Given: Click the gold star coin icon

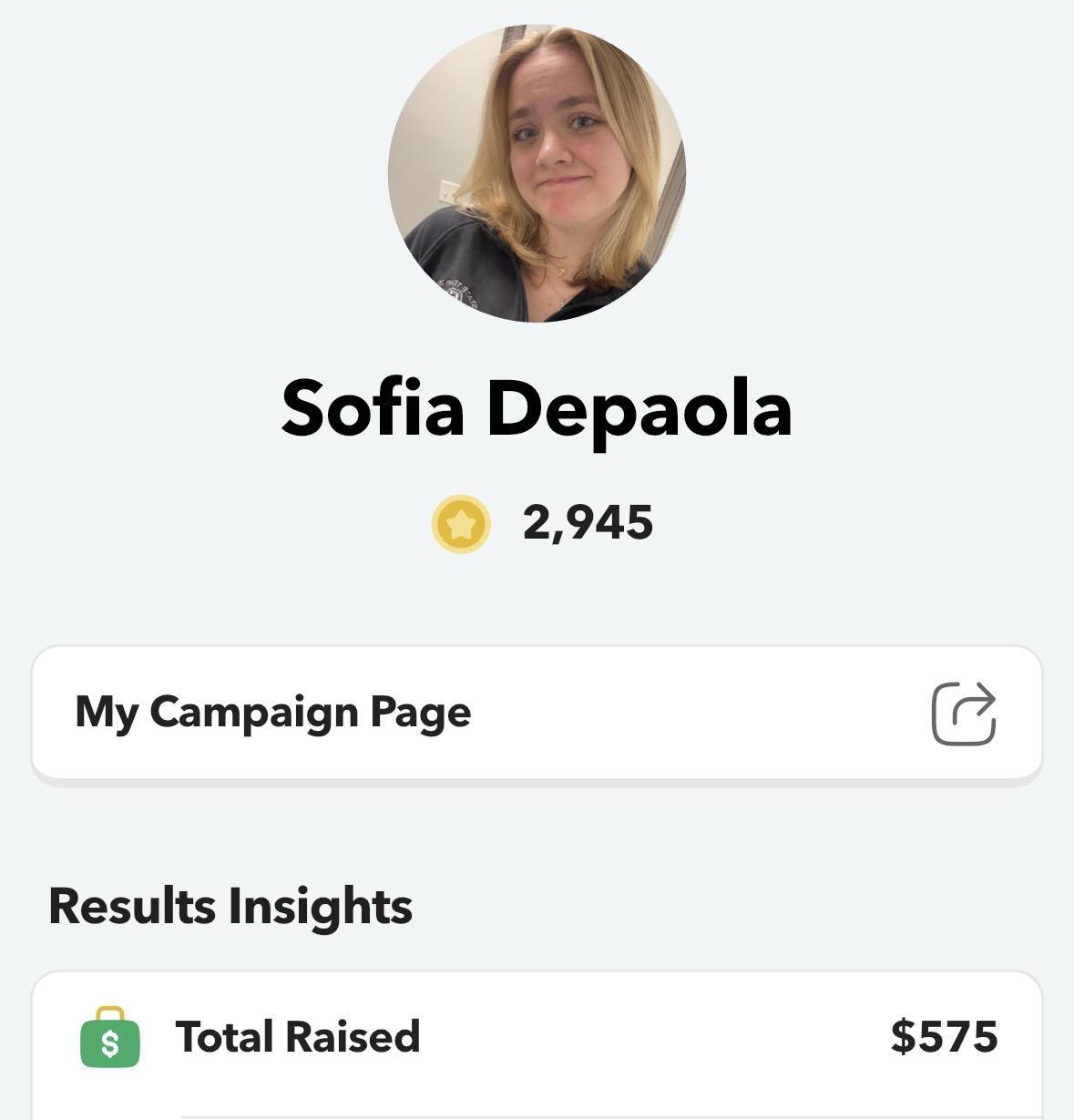Looking at the screenshot, I should click(x=461, y=524).
